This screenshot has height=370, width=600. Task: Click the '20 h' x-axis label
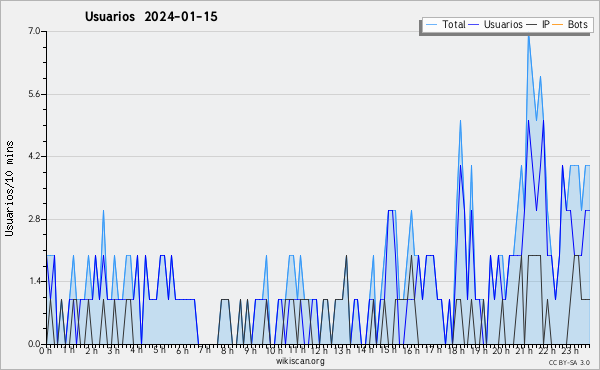tap(501, 350)
